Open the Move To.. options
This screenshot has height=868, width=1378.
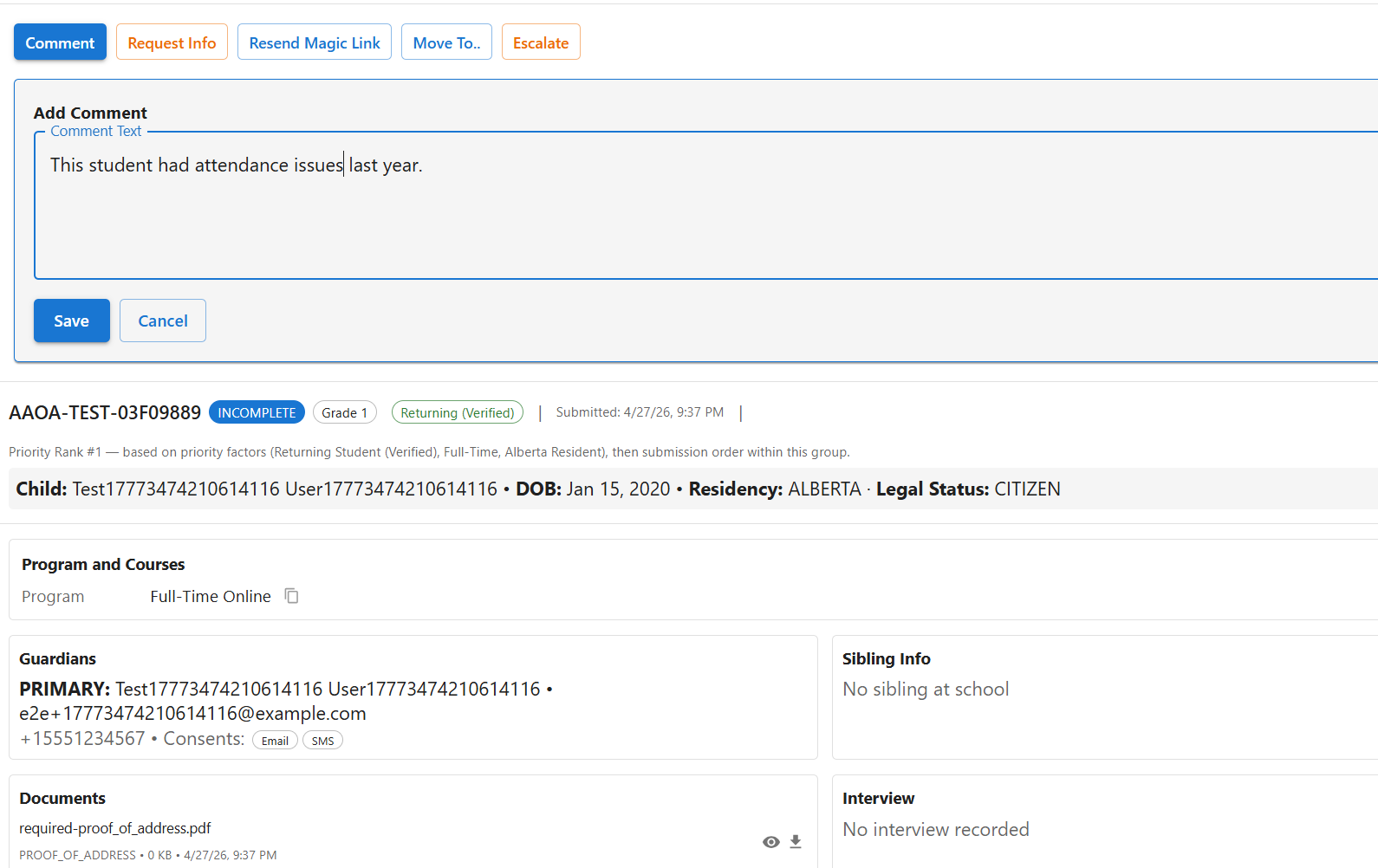coord(446,42)
